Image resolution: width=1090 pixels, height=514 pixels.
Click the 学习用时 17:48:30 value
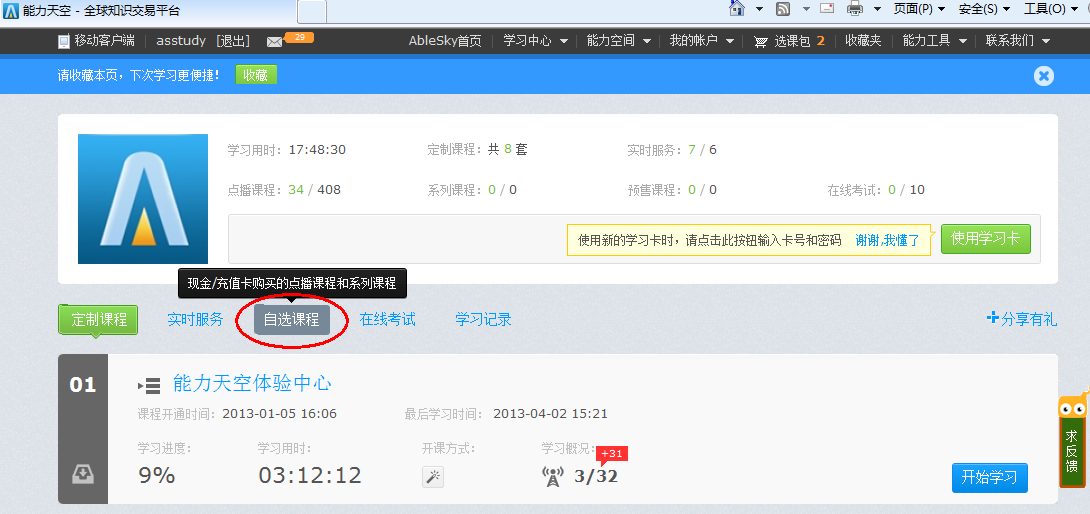tap(317, 150)
